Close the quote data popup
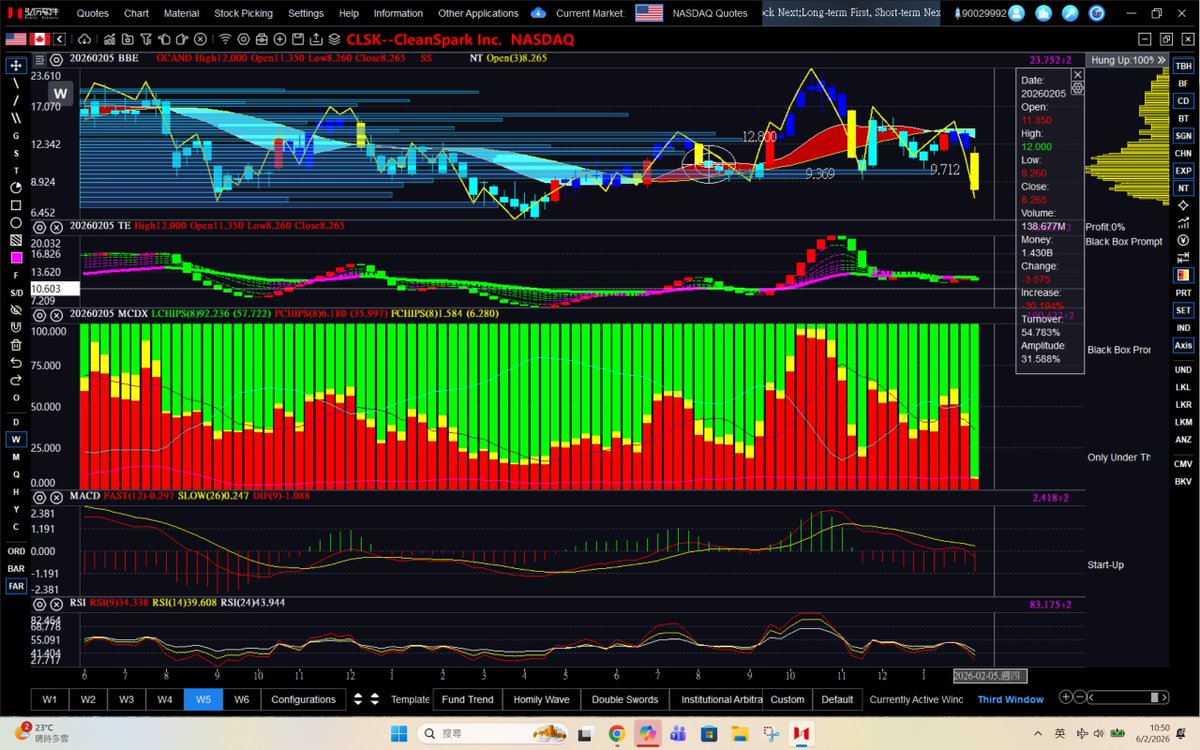This screenshot has width=1200, height=750. click(1077, 75)
